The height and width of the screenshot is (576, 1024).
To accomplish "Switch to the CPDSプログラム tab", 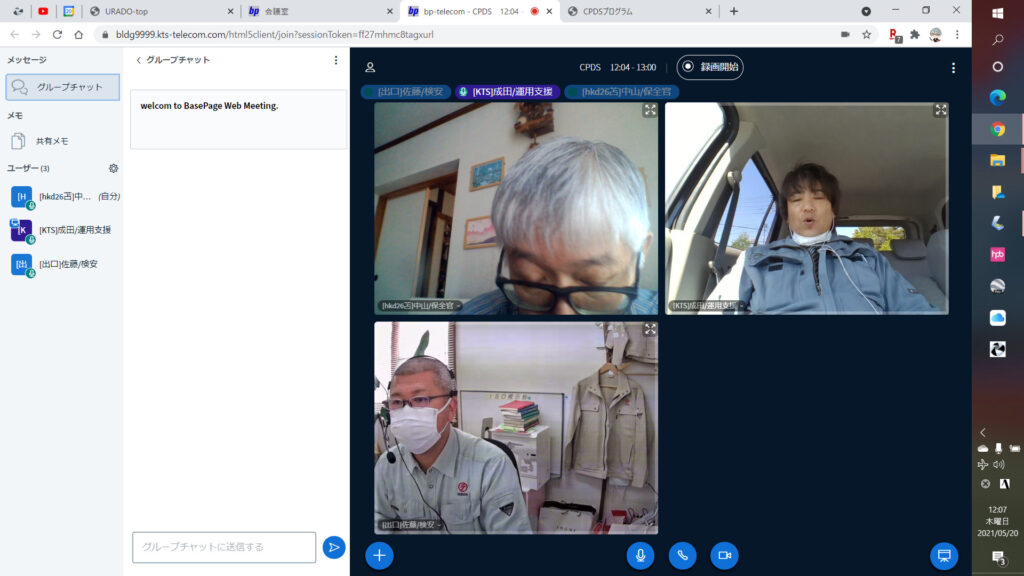I will (640, 11).
